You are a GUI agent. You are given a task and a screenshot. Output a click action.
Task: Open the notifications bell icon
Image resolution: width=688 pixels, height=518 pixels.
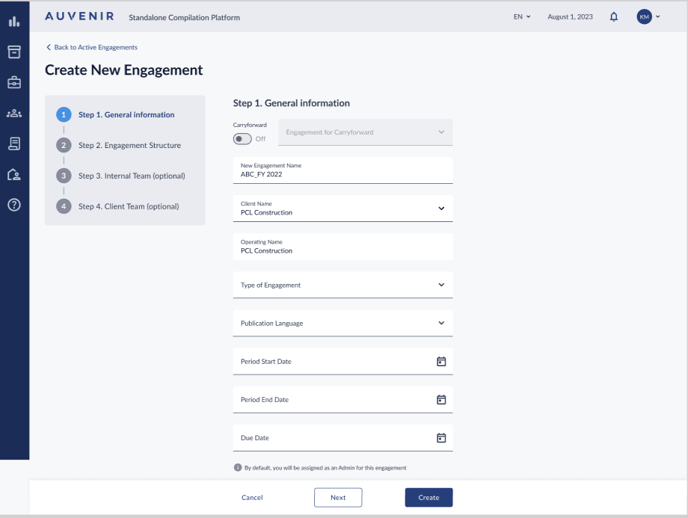614,17
